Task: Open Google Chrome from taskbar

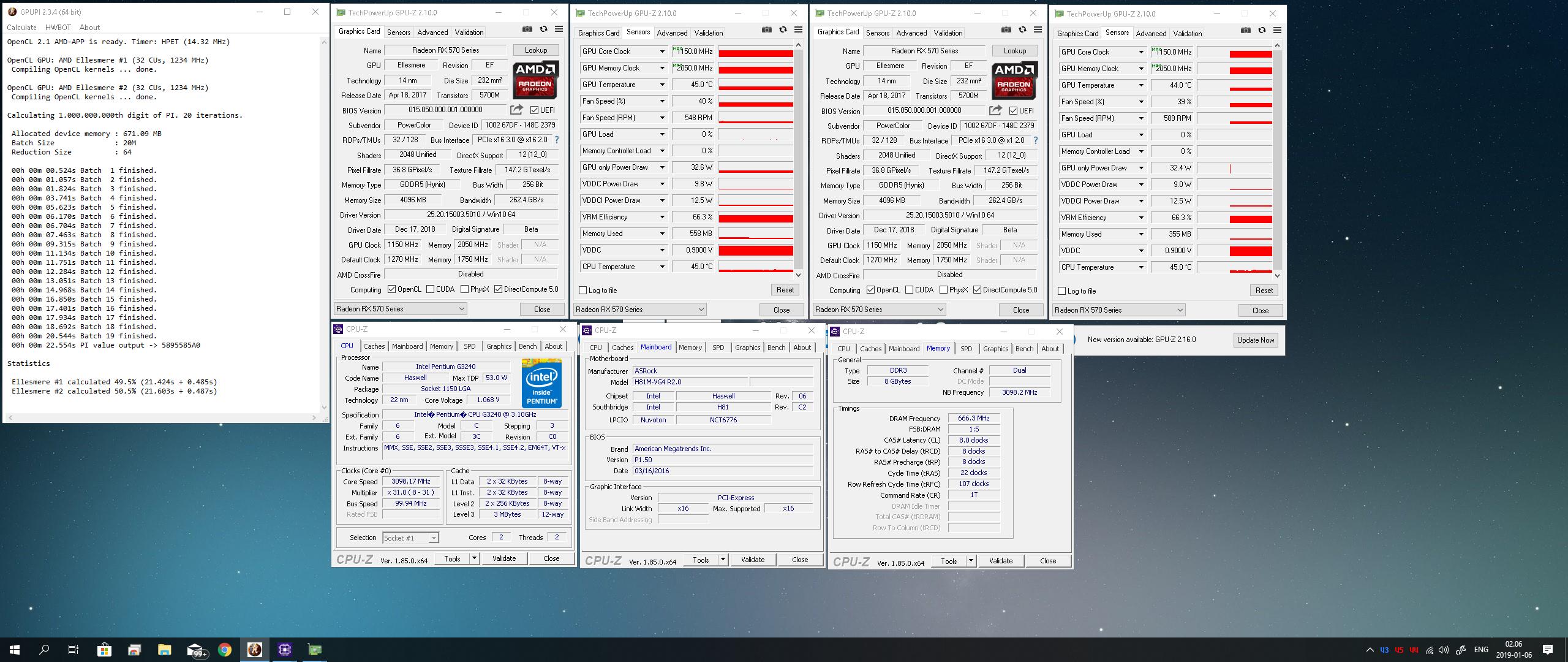Action: click(225, 650)
